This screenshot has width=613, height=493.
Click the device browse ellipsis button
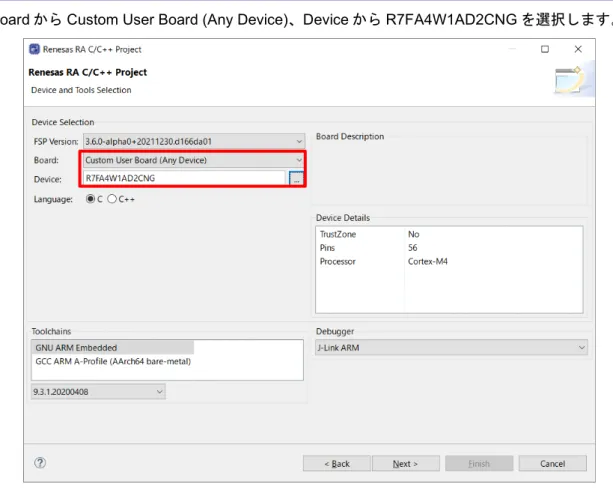tap(296, 179)
